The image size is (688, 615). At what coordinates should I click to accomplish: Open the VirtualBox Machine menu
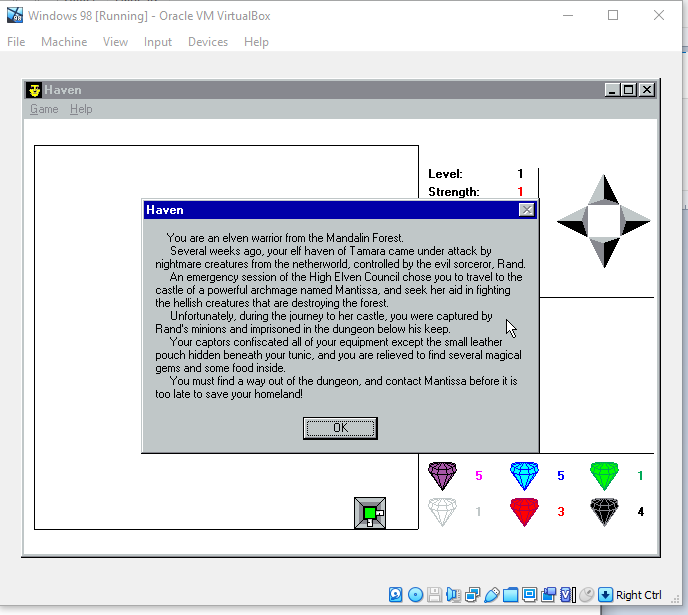64,42
